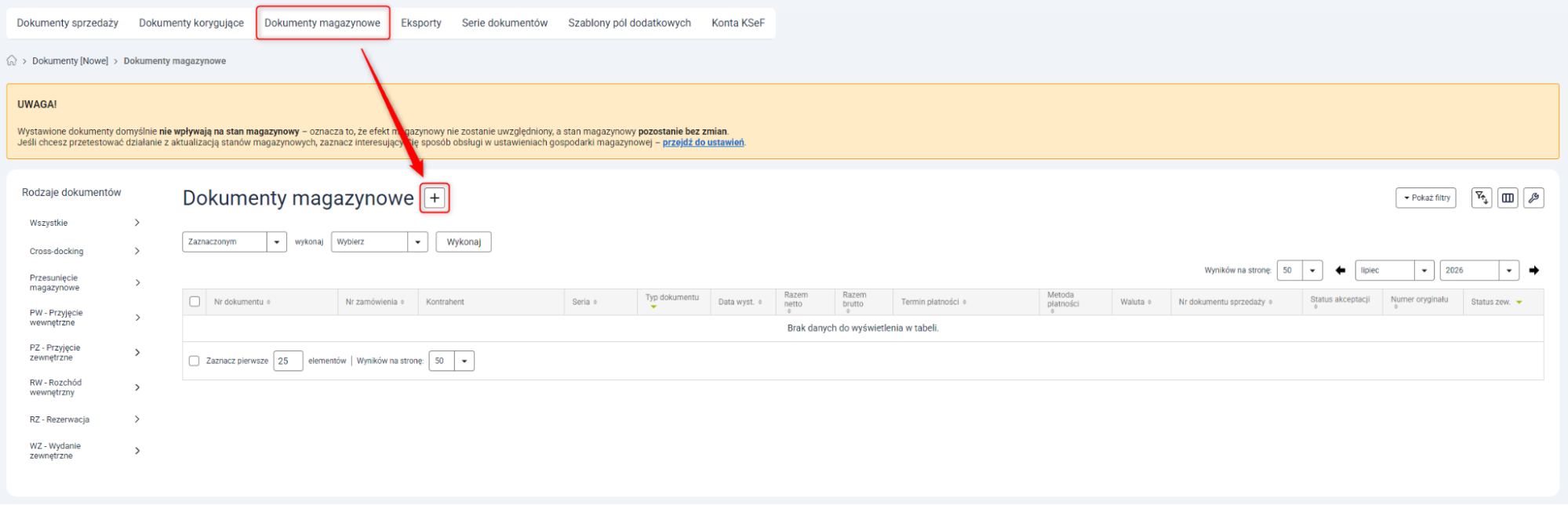Go to previous month with left arrow
The width and height of the screenshot is (1568, 505).
(1341, 271)
